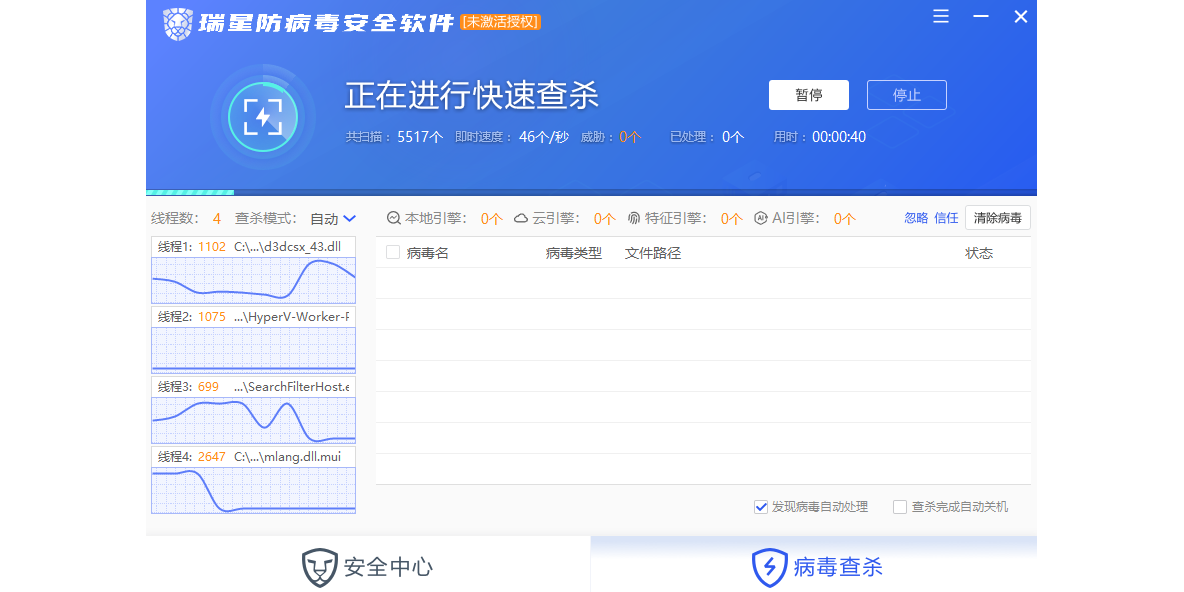This screenshot has height=592, width=1184.
Task: Click the local engine icon
Action: tap(393, 218)
